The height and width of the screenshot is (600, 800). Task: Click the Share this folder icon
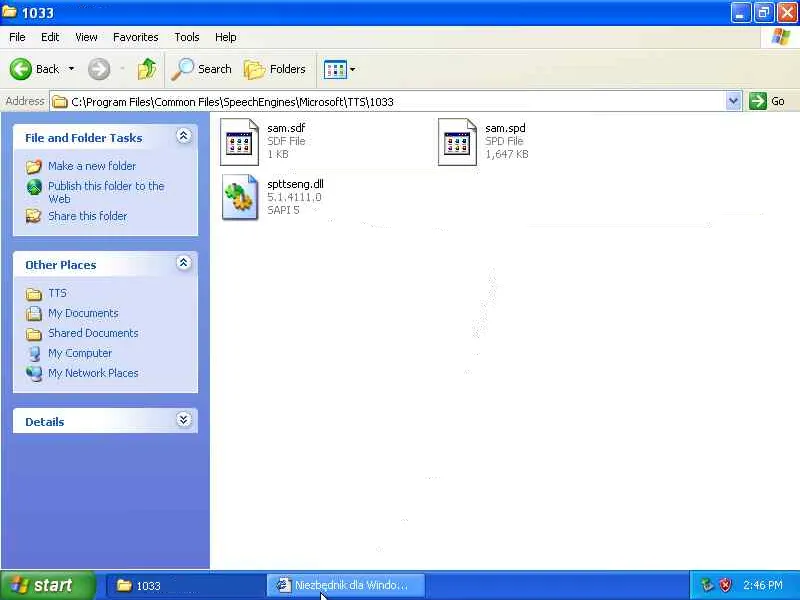(x=34, y=216)
